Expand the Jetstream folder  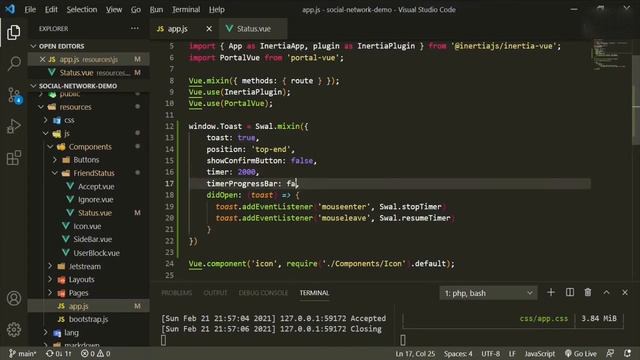84,266
